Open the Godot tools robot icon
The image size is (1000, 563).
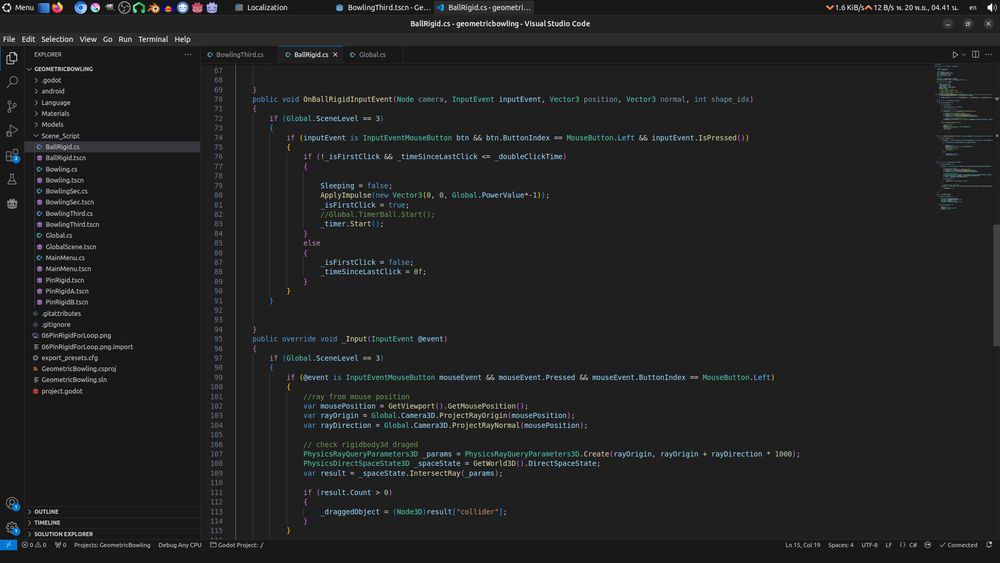click(x=12, y=204)
